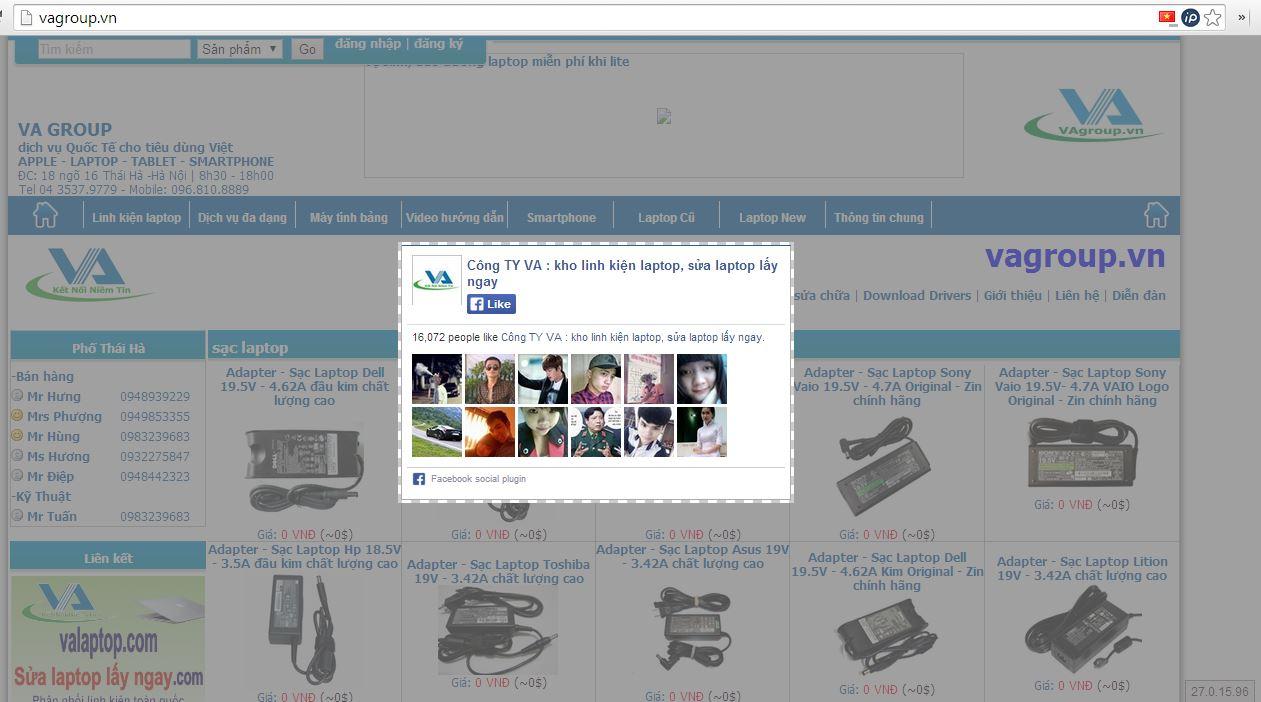Click the chat status icon beside Mrs Phượng
1261x702 pixels.
pos(17,416)
